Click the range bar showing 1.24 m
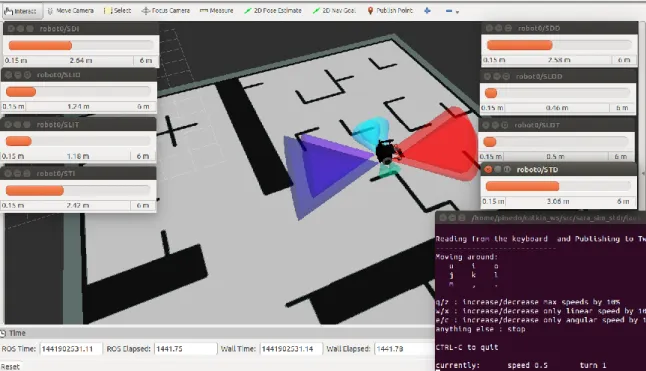The width and height of the screenshot is (646, 371). [78, 92]
